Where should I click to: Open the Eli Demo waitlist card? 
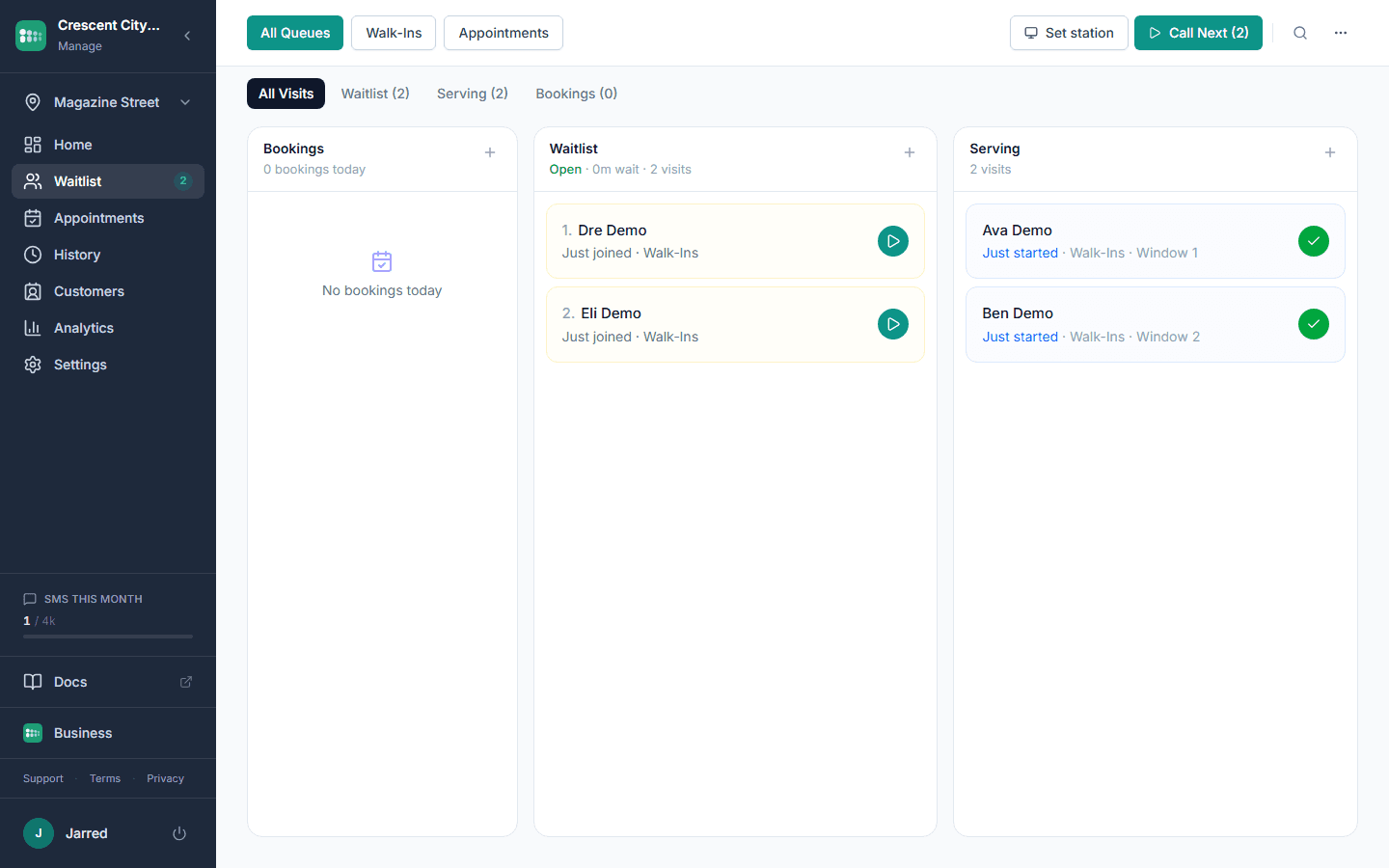pos(735,324)
